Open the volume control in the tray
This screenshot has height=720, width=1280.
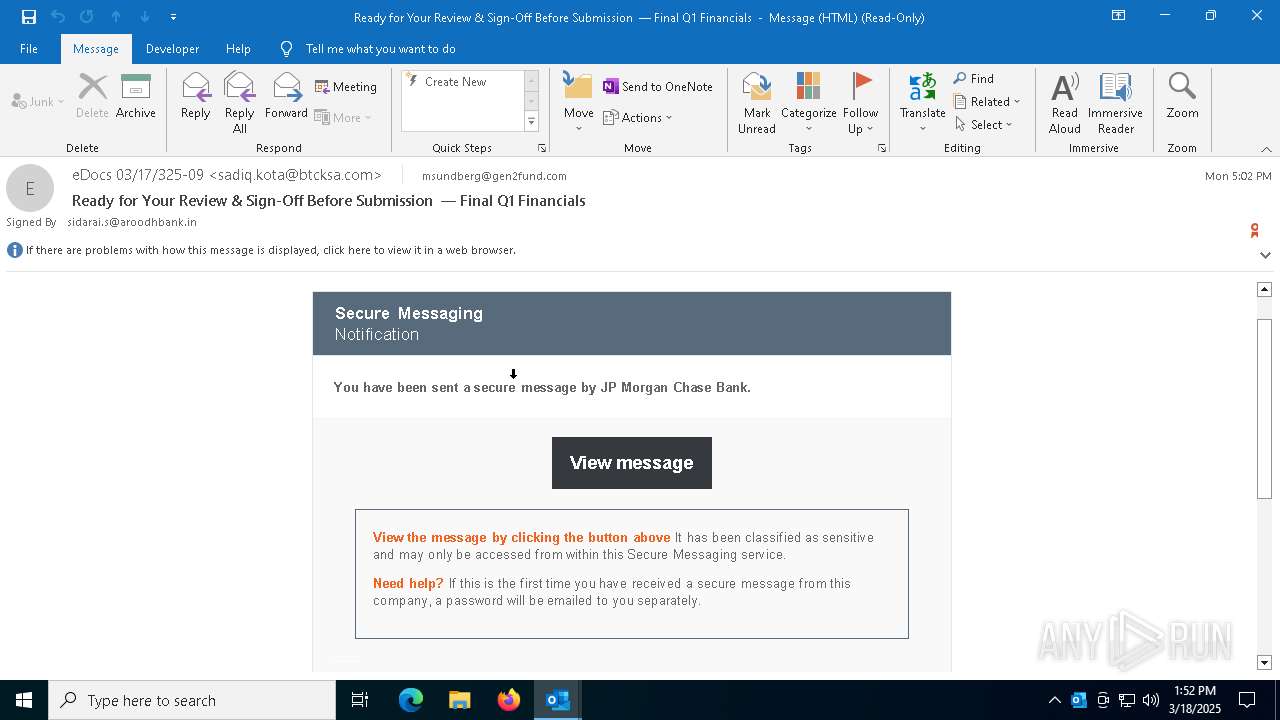pos(1151,700)
